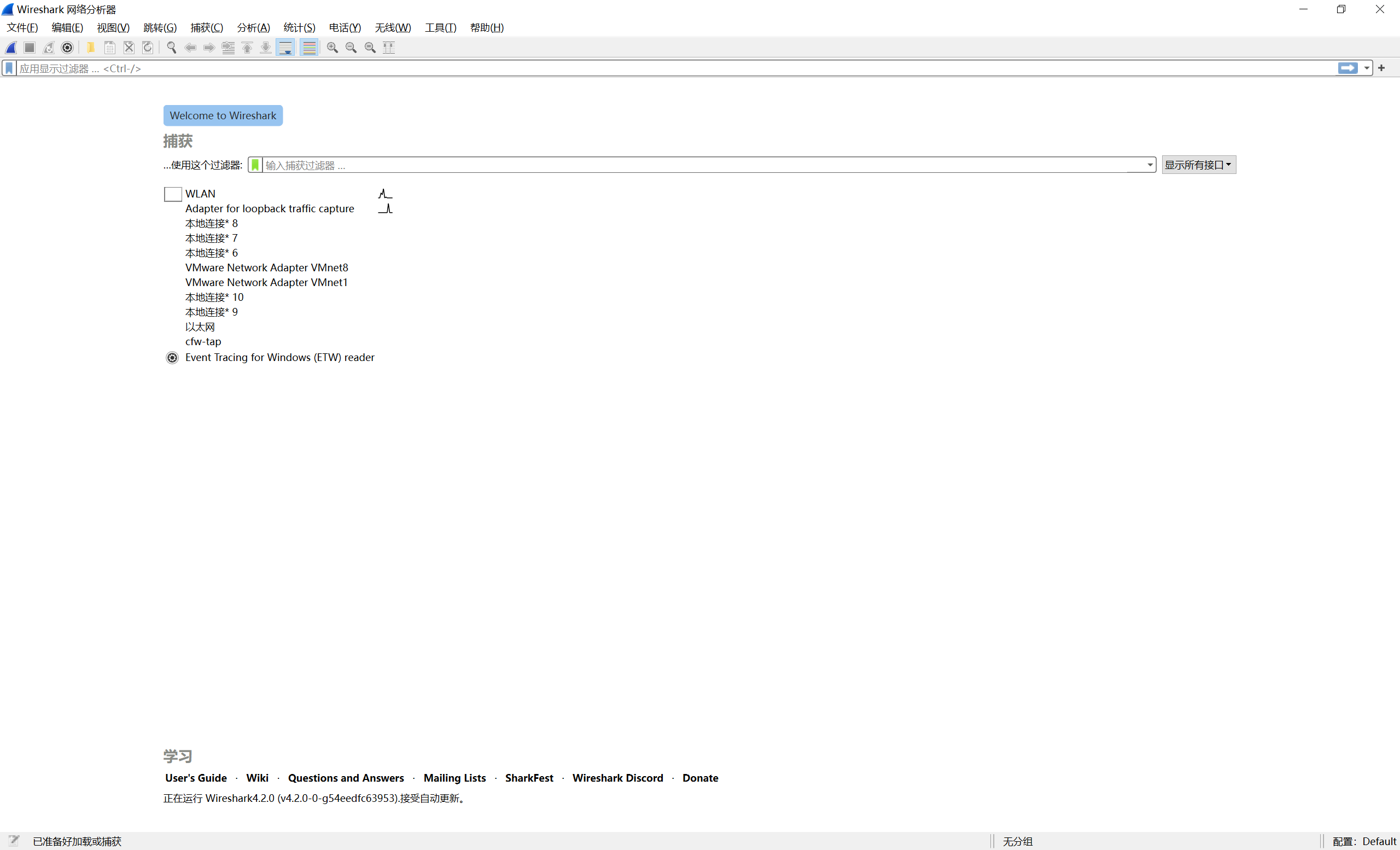The height and width of the screenshot is (850, 1400).
Task: Open the 捕获(C) menu
Action: (207, 27)
